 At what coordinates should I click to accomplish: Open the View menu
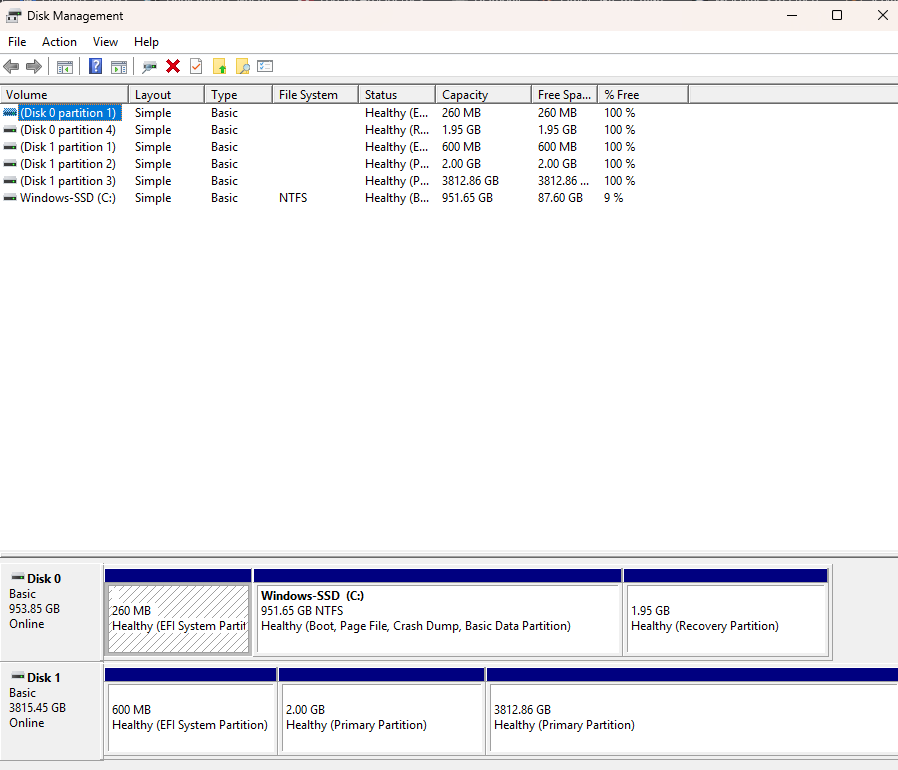click(105, 42)
